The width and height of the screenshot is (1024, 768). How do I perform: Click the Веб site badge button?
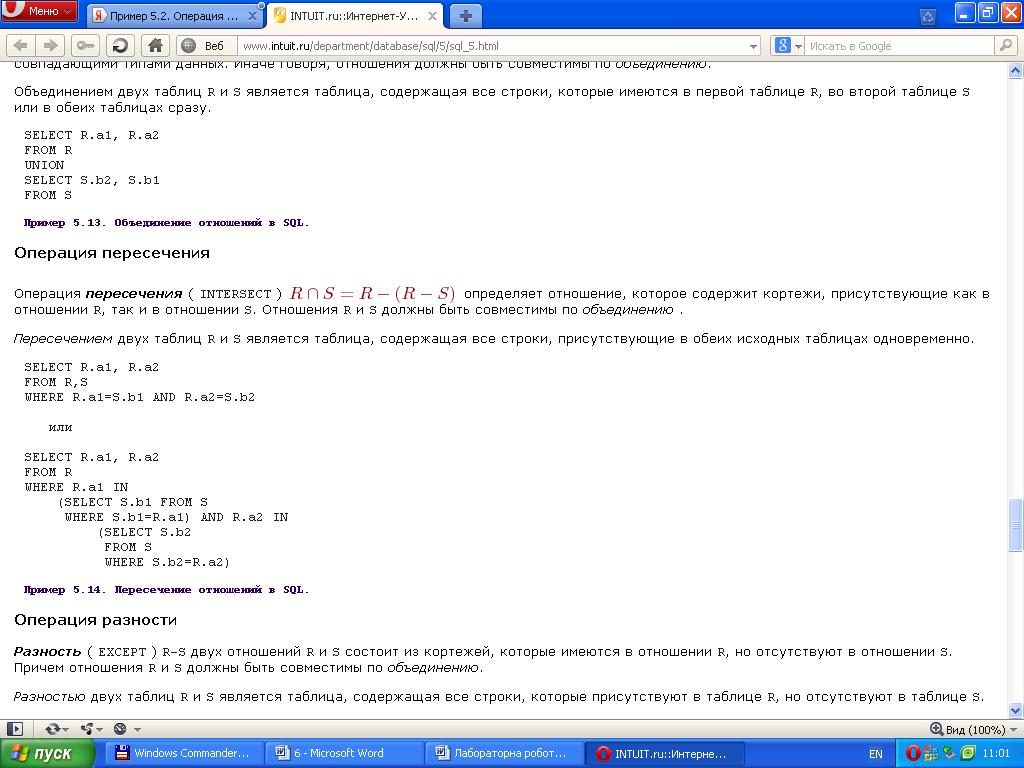pyautogui.click(x=206, y=45)
